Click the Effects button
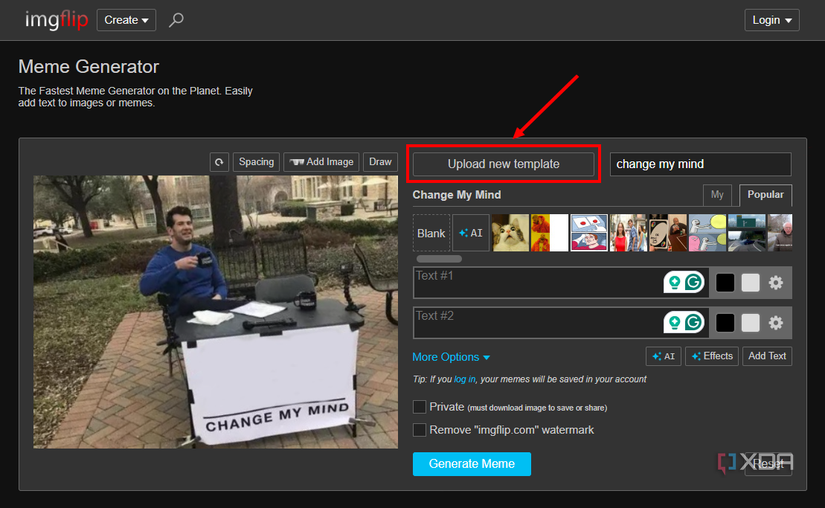825x508 pixels. [712, 356]
